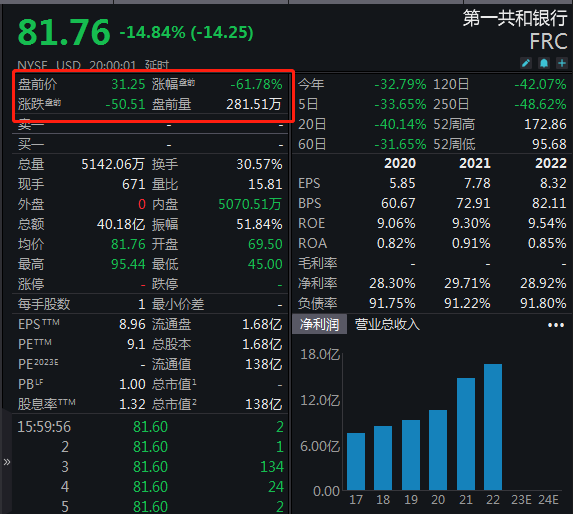This screenshot has width=573, height=514.
Task: Click the FRC ticker symbol
Action: click(x=548, y=41)
